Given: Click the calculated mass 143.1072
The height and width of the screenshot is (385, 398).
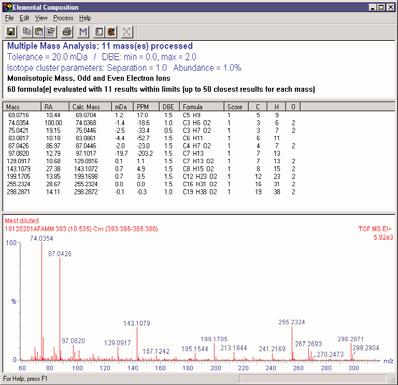Looking at the screenshot, I should pyautogui.click(x=86, y=169).
